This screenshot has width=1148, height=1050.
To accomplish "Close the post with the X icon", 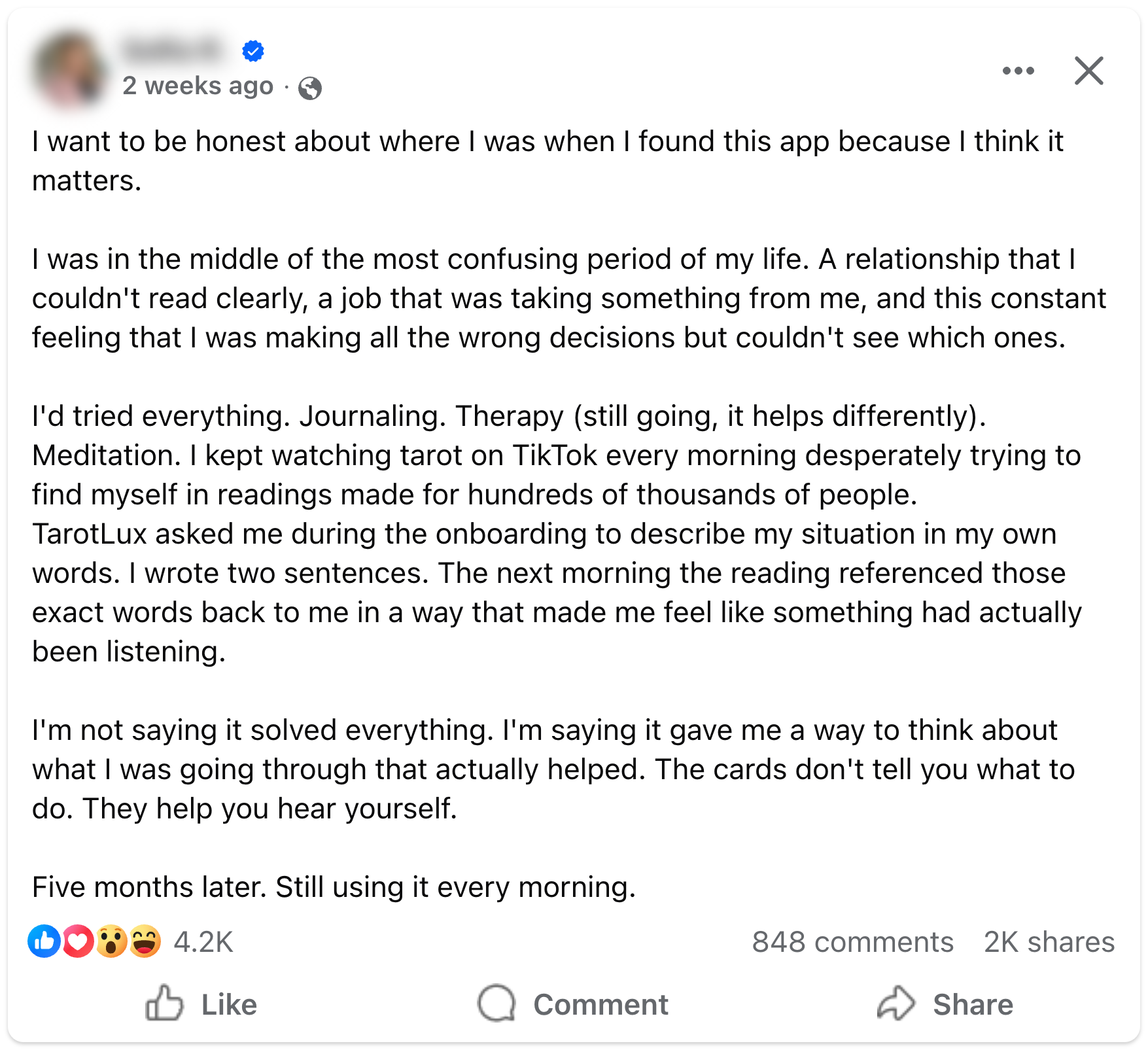I will 1088,71.
